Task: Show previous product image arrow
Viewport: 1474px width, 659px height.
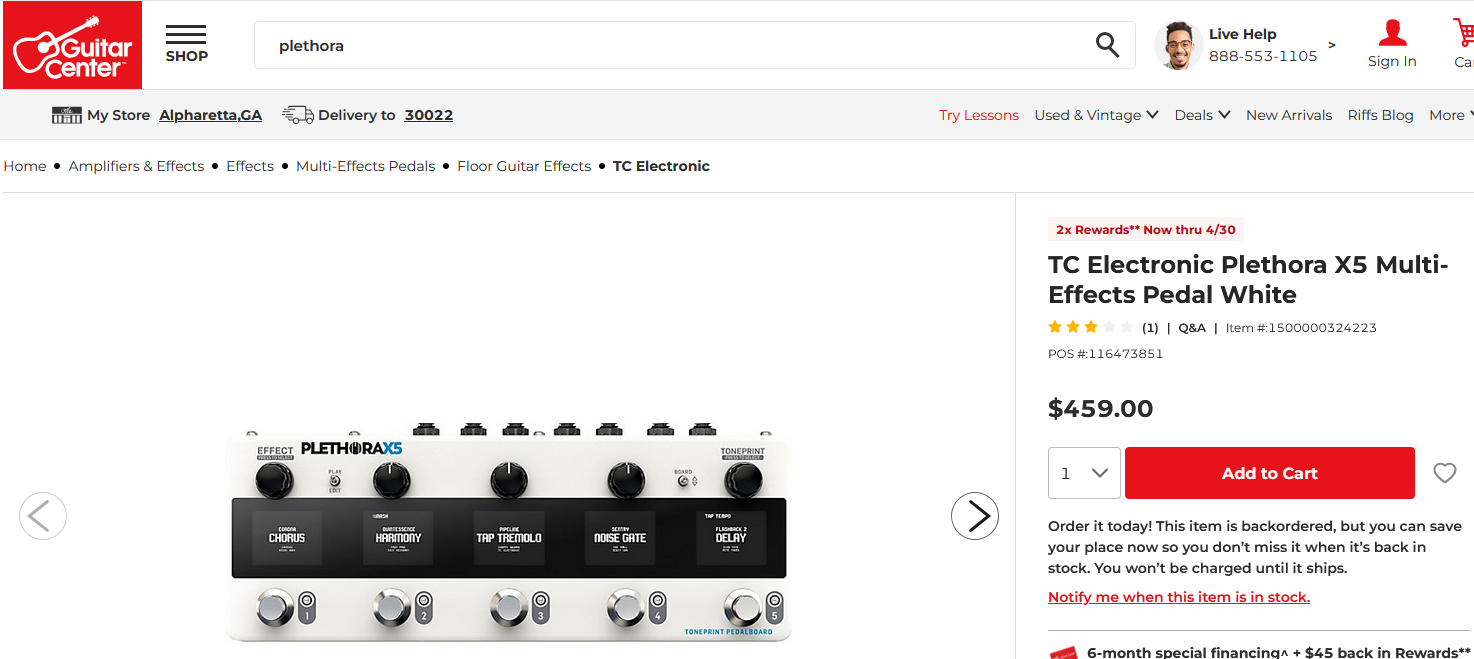Action: click(43, 516)
